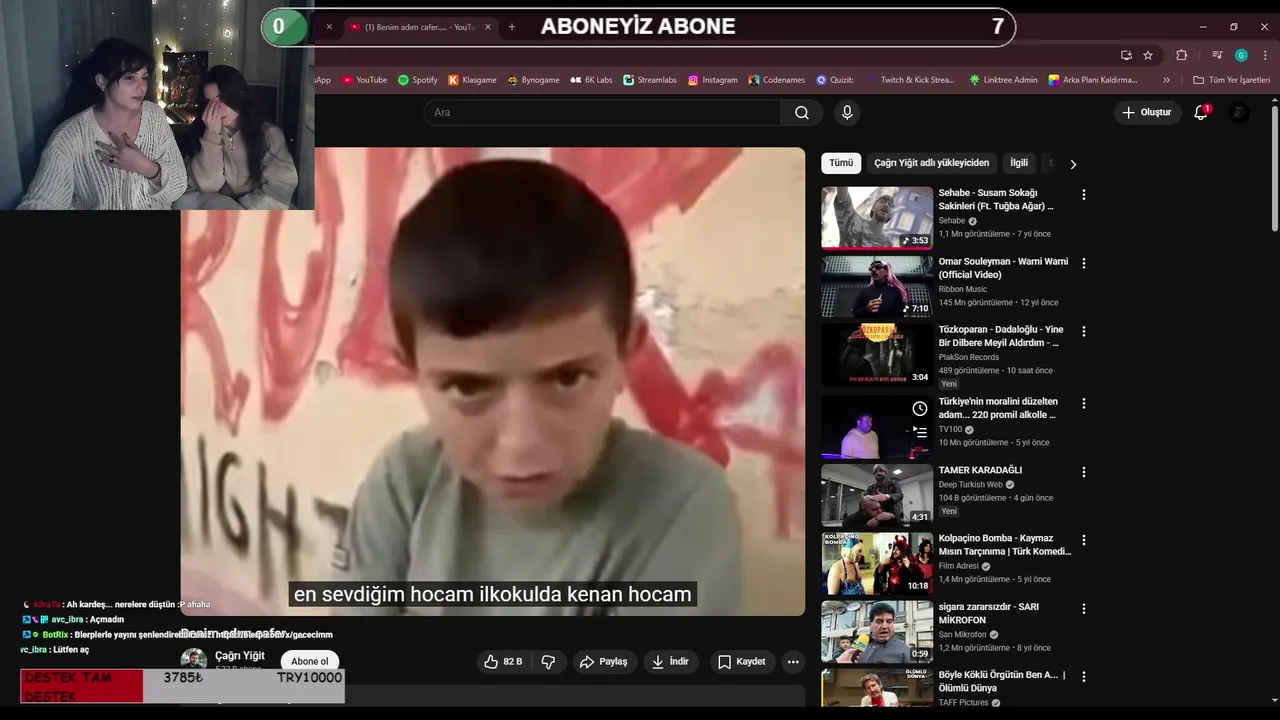Focus the YouTube 'Ara' search field
This screenshot has height=720, width=1280.
coord(603,113)
